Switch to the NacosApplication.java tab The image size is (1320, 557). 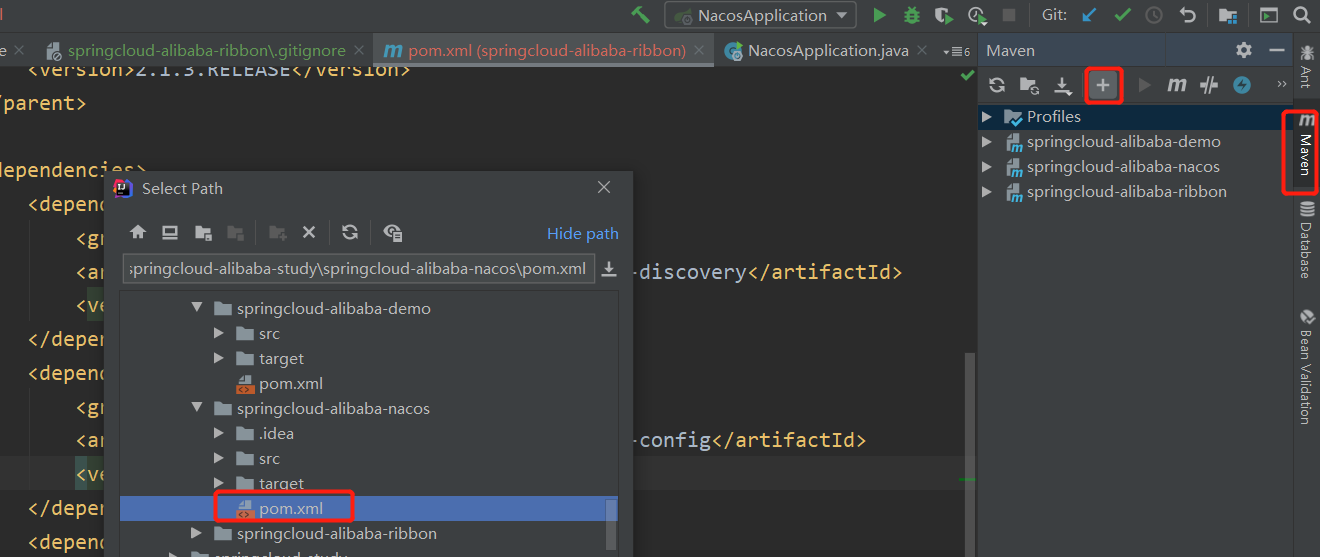pos(828,50)
